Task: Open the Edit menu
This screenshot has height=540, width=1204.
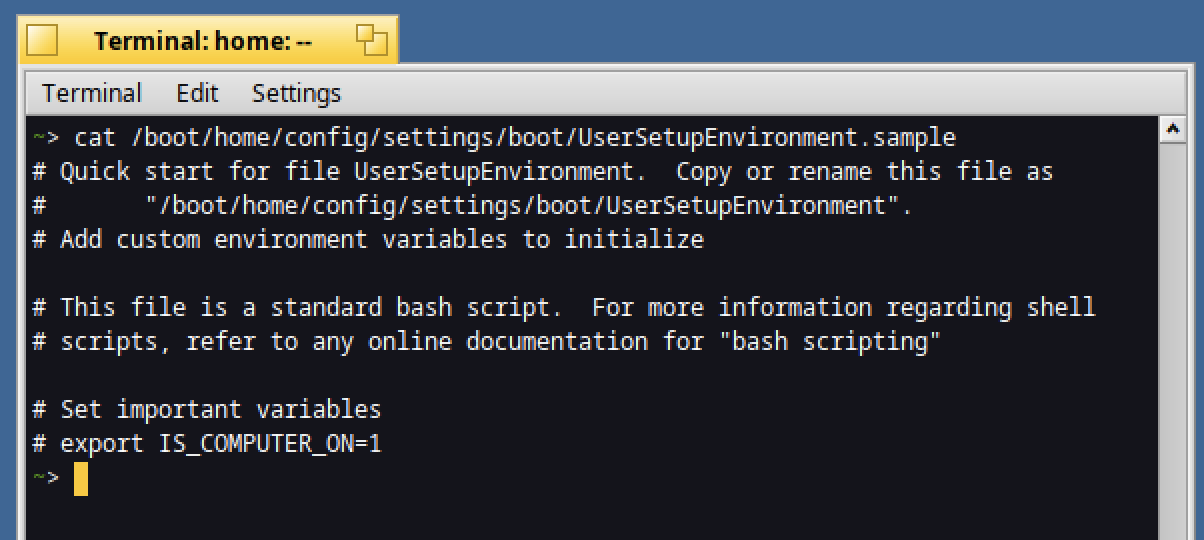Action: pos(197,93)
